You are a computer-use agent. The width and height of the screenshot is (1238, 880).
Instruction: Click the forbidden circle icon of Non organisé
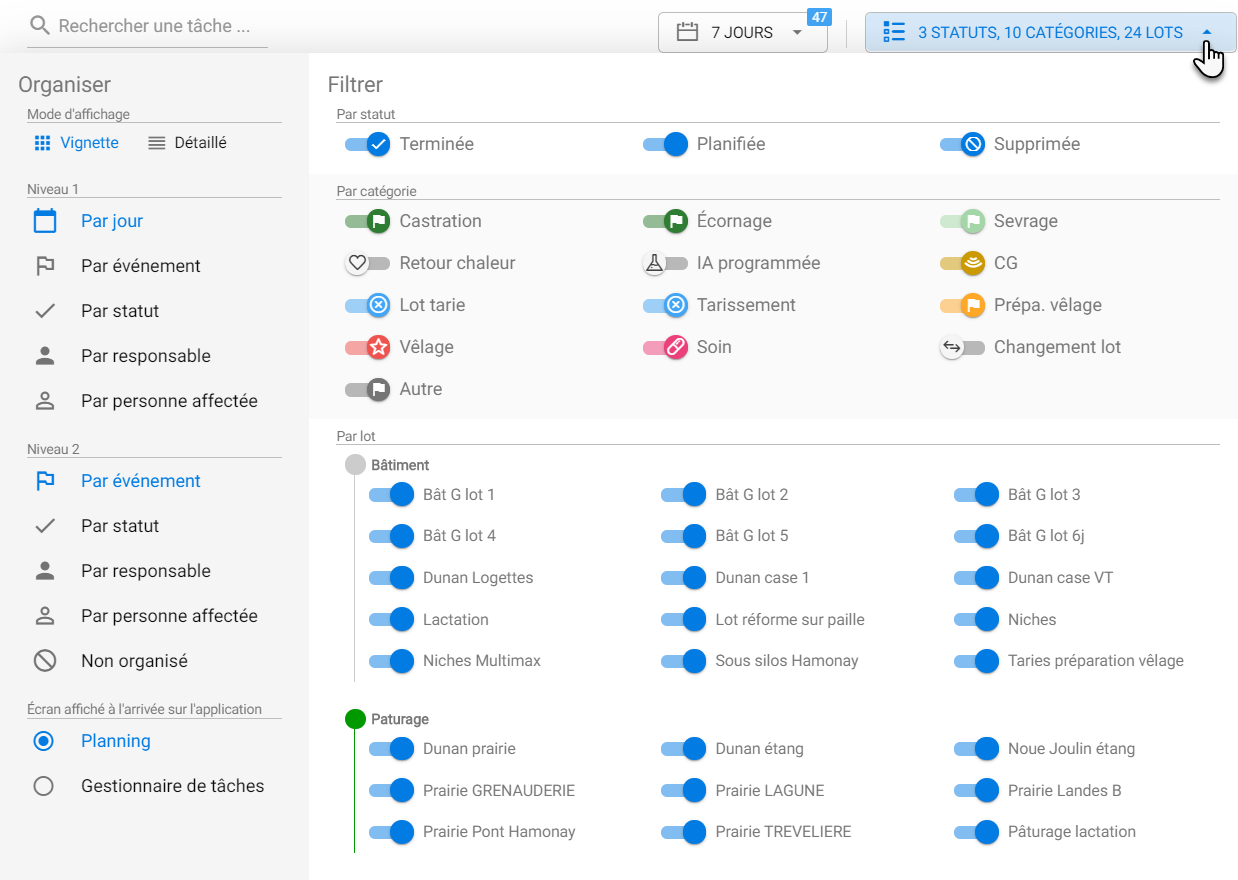tap(45, 661)
